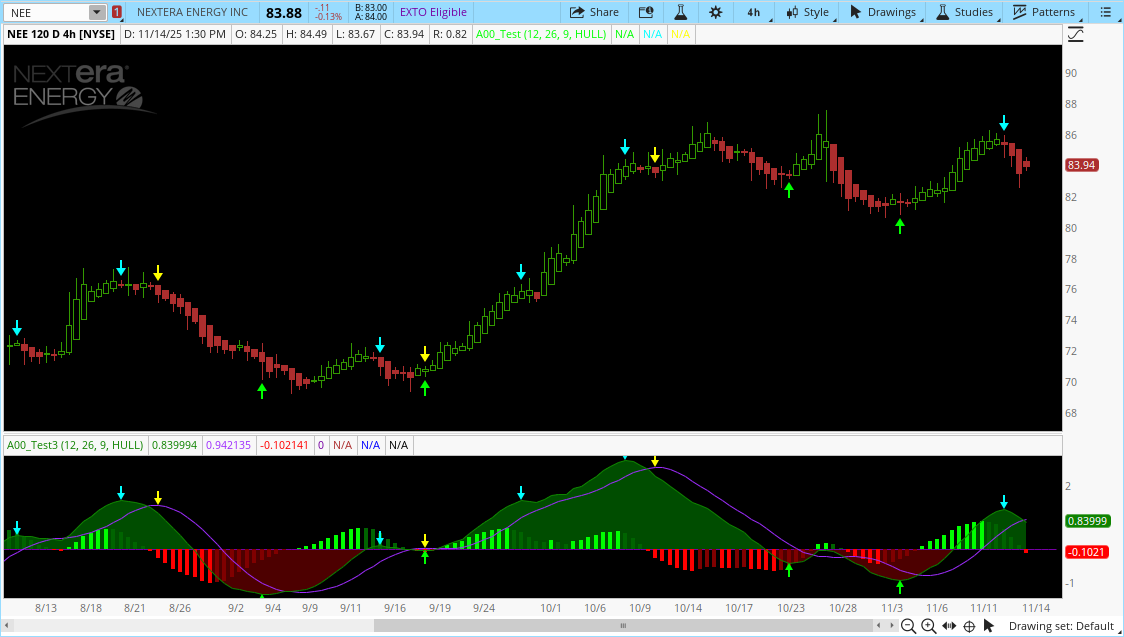
Task: Click the list menu icon at top right
Action: [x=1104, y=12]
